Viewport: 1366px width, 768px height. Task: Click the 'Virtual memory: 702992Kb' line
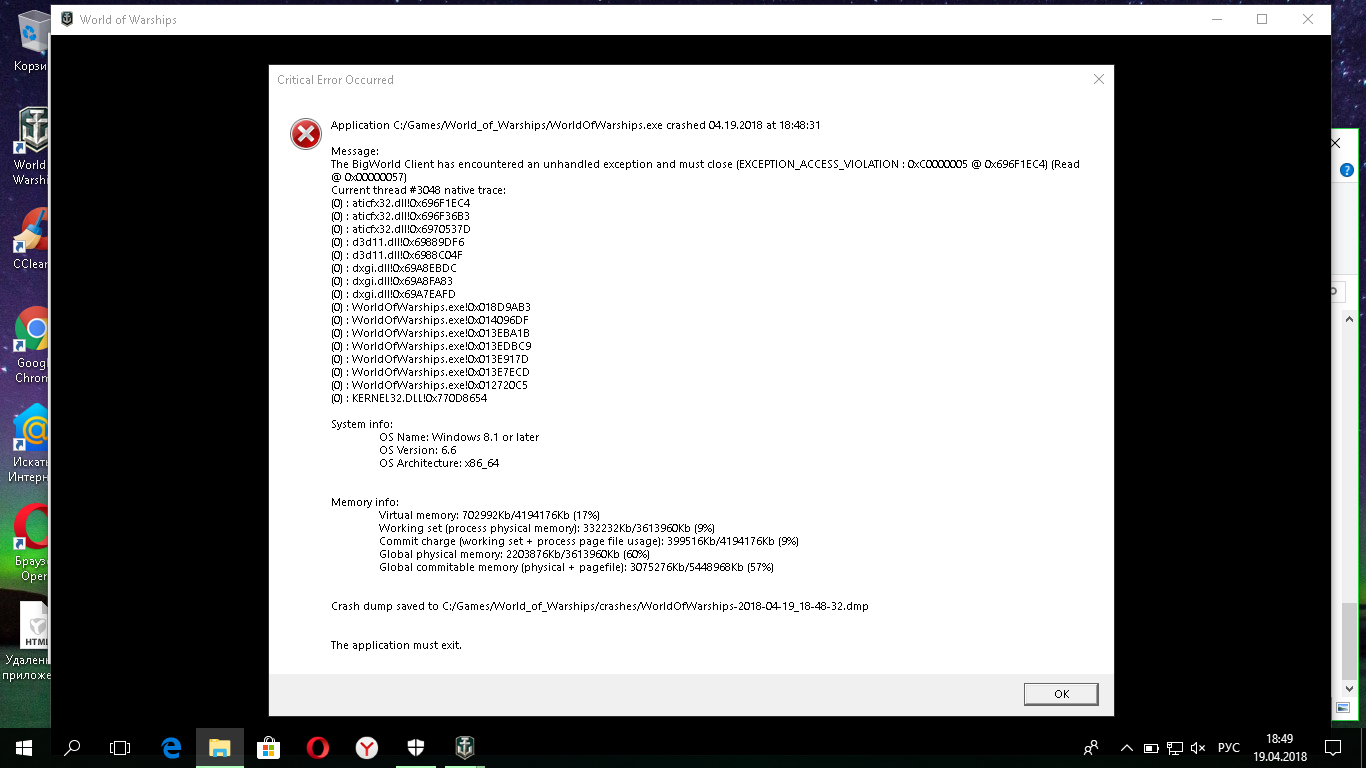(x=489, y=515)
